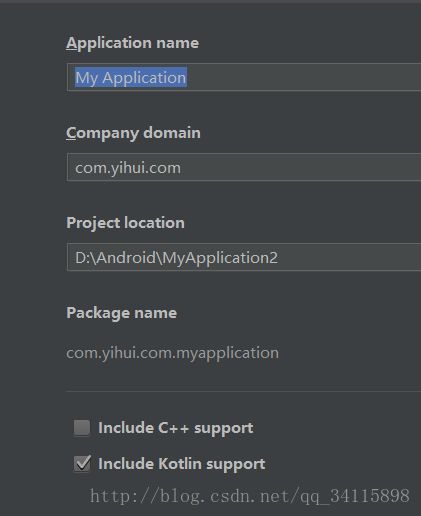Click the 'qq_34115898' portion of watermark
Image resolution: width=421 pixels, height=516 pixels.
tap(355, 496)
